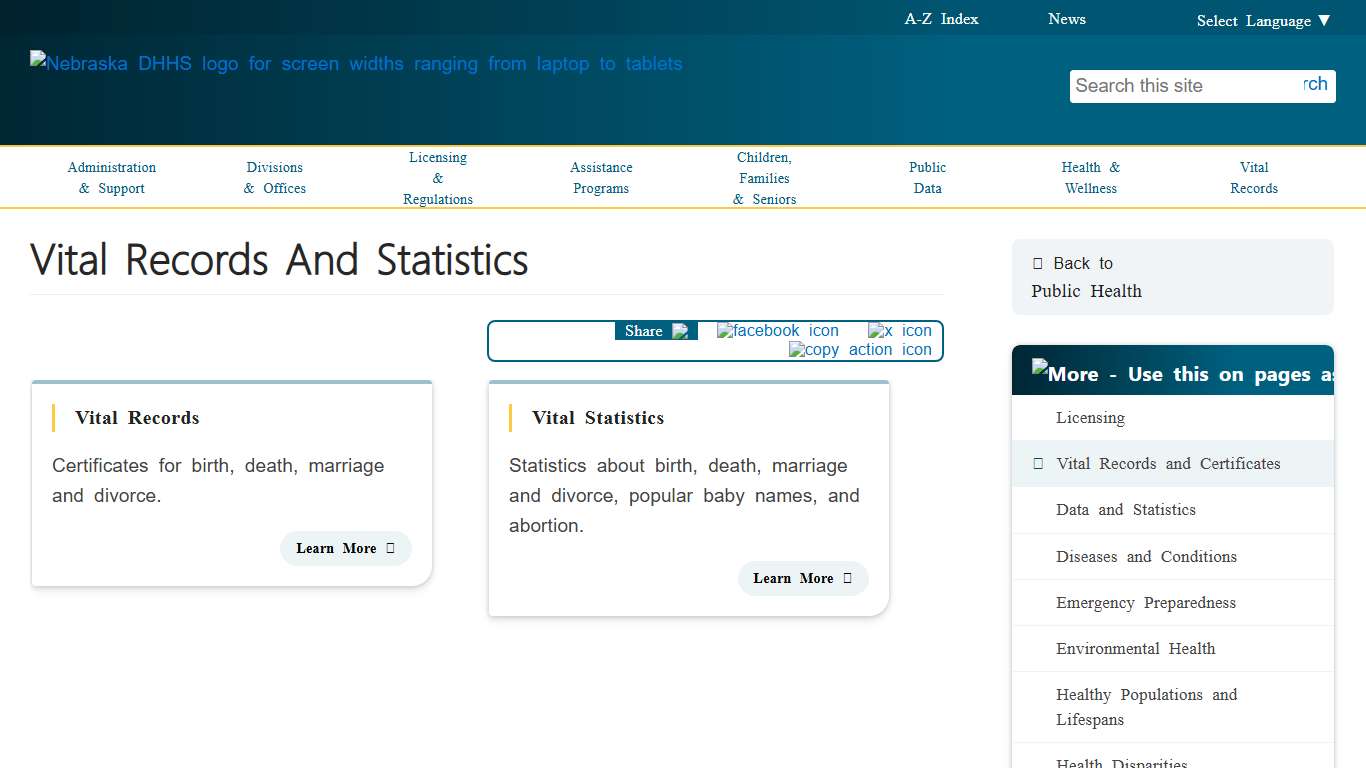Viewport: 1366px width, 768px height.
Task: Click the Share button icon
Action: [x=683, y=330]
